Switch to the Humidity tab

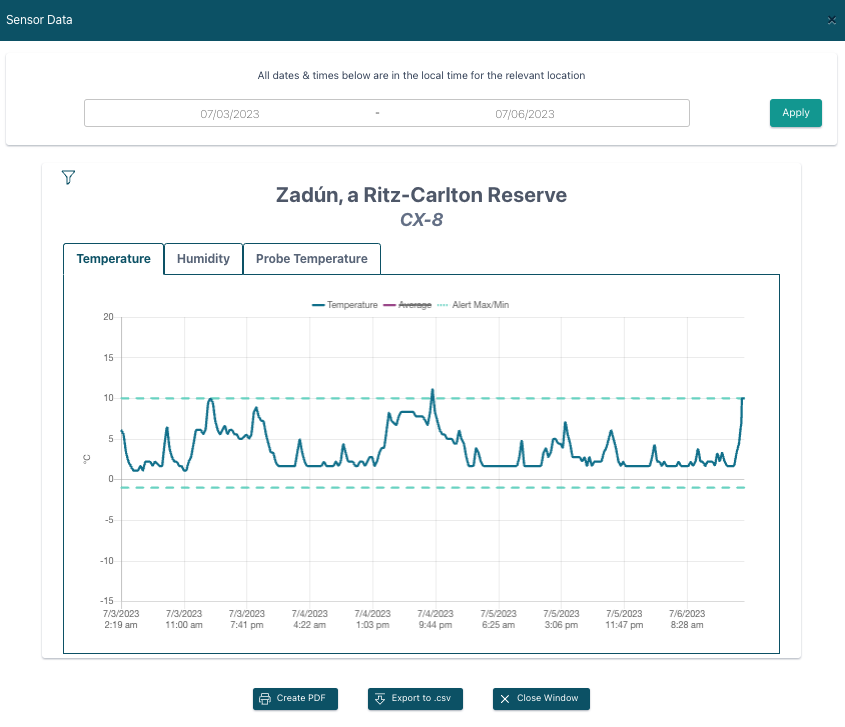tap(203, 258)
